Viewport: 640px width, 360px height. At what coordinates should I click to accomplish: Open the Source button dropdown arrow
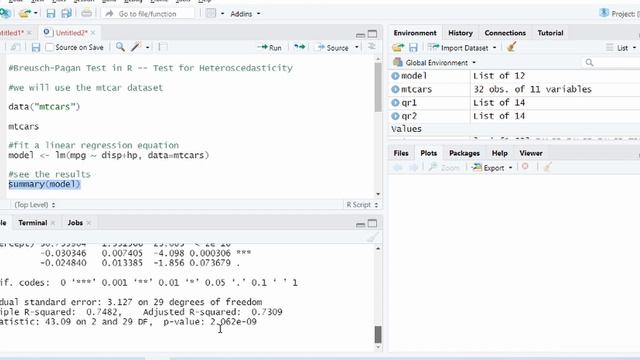357,47
